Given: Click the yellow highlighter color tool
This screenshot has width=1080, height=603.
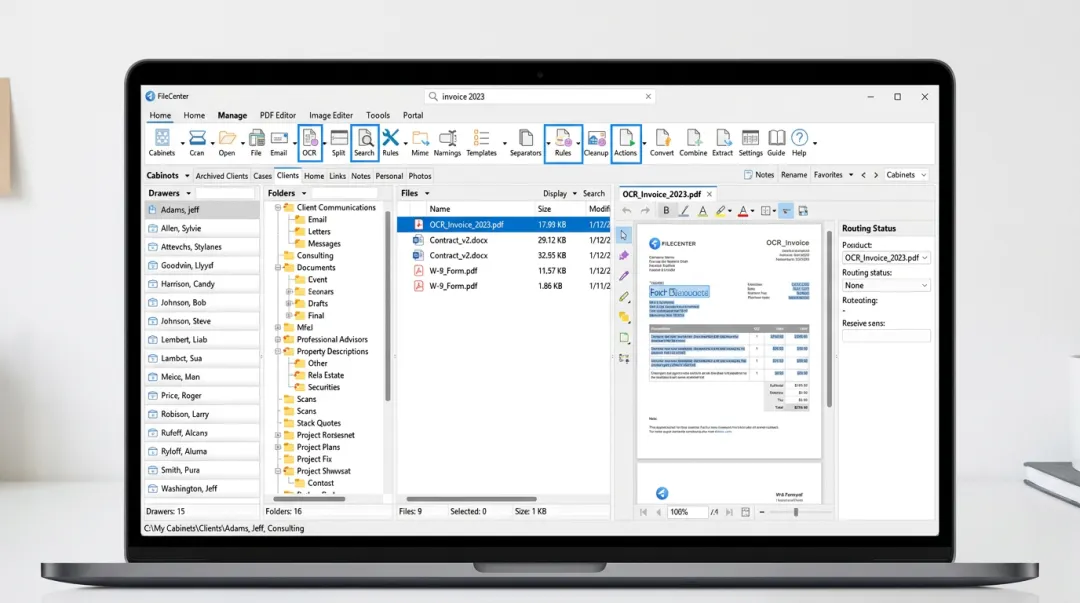Looking at the screenshot, I should (720, 211).
